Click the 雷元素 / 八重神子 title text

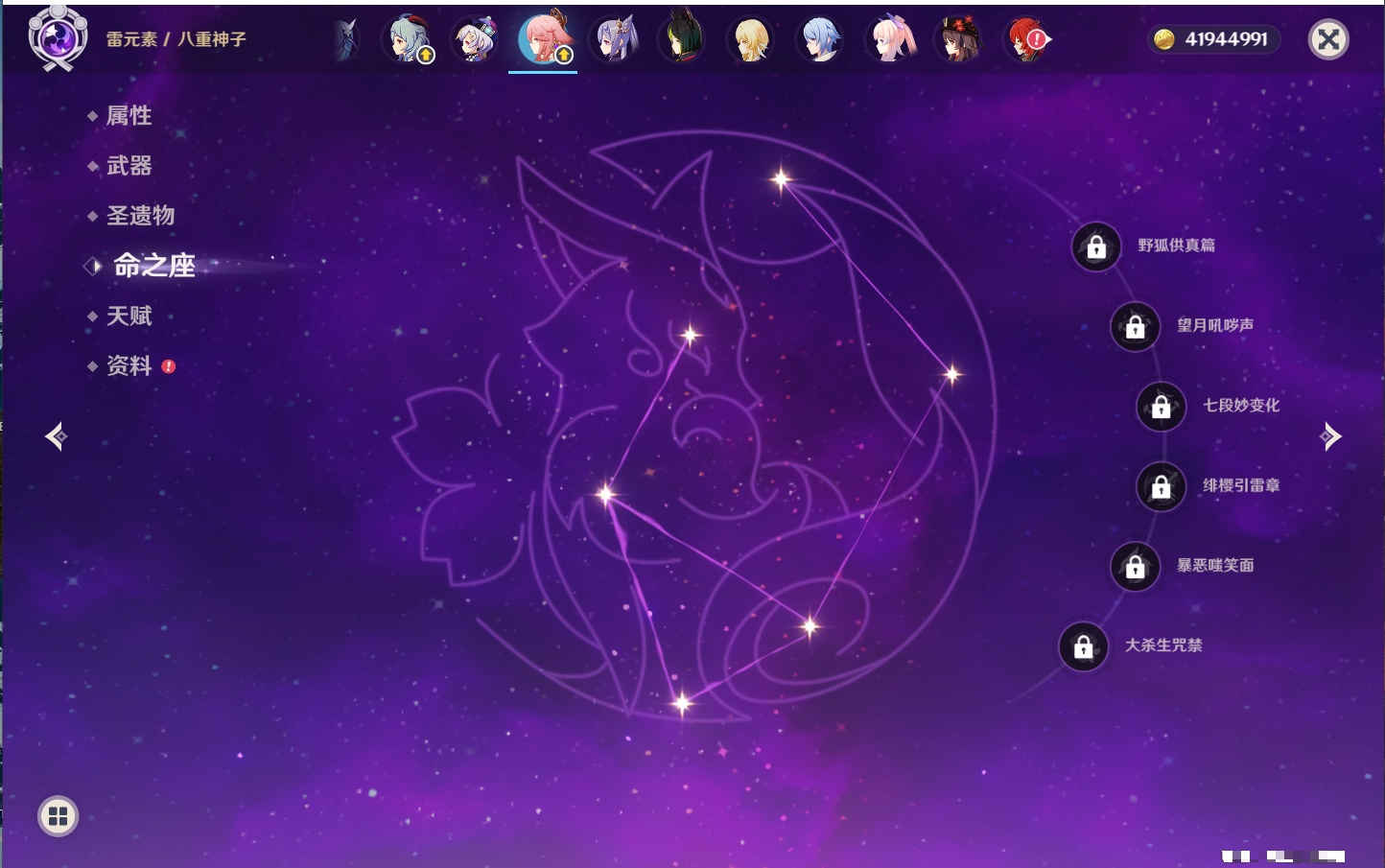176,39
